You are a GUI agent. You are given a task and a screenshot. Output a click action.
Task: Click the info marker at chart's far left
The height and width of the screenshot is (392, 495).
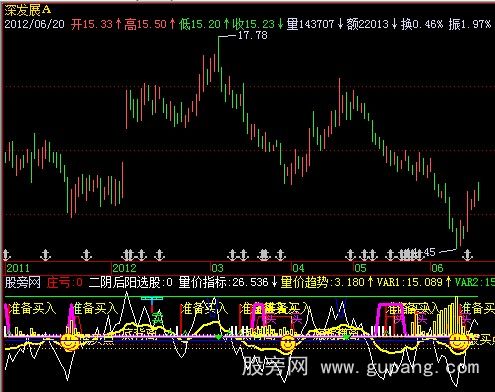[x=6, y=255]
